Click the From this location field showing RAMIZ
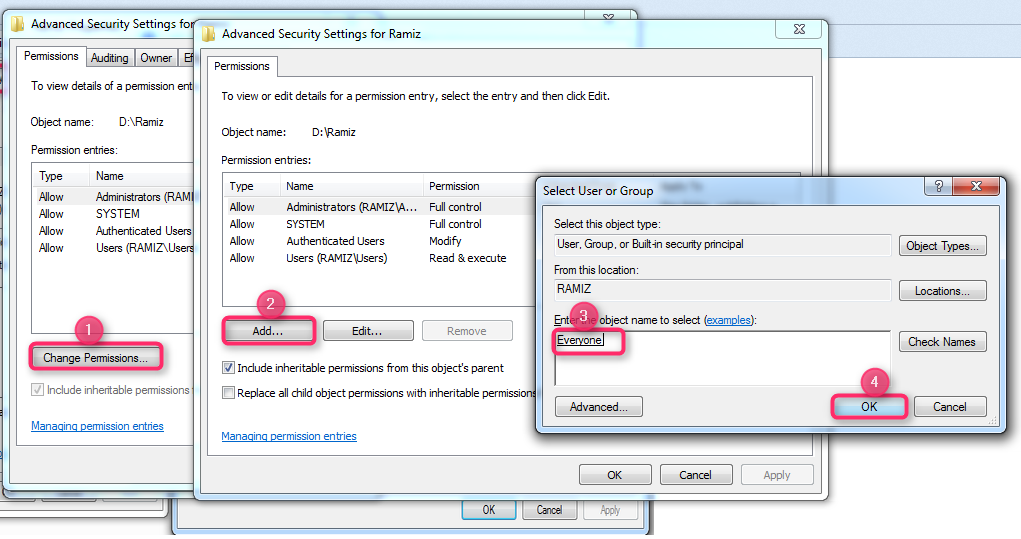The width and height of the screenshot is (1021, 539). click(x=722, y=290)
